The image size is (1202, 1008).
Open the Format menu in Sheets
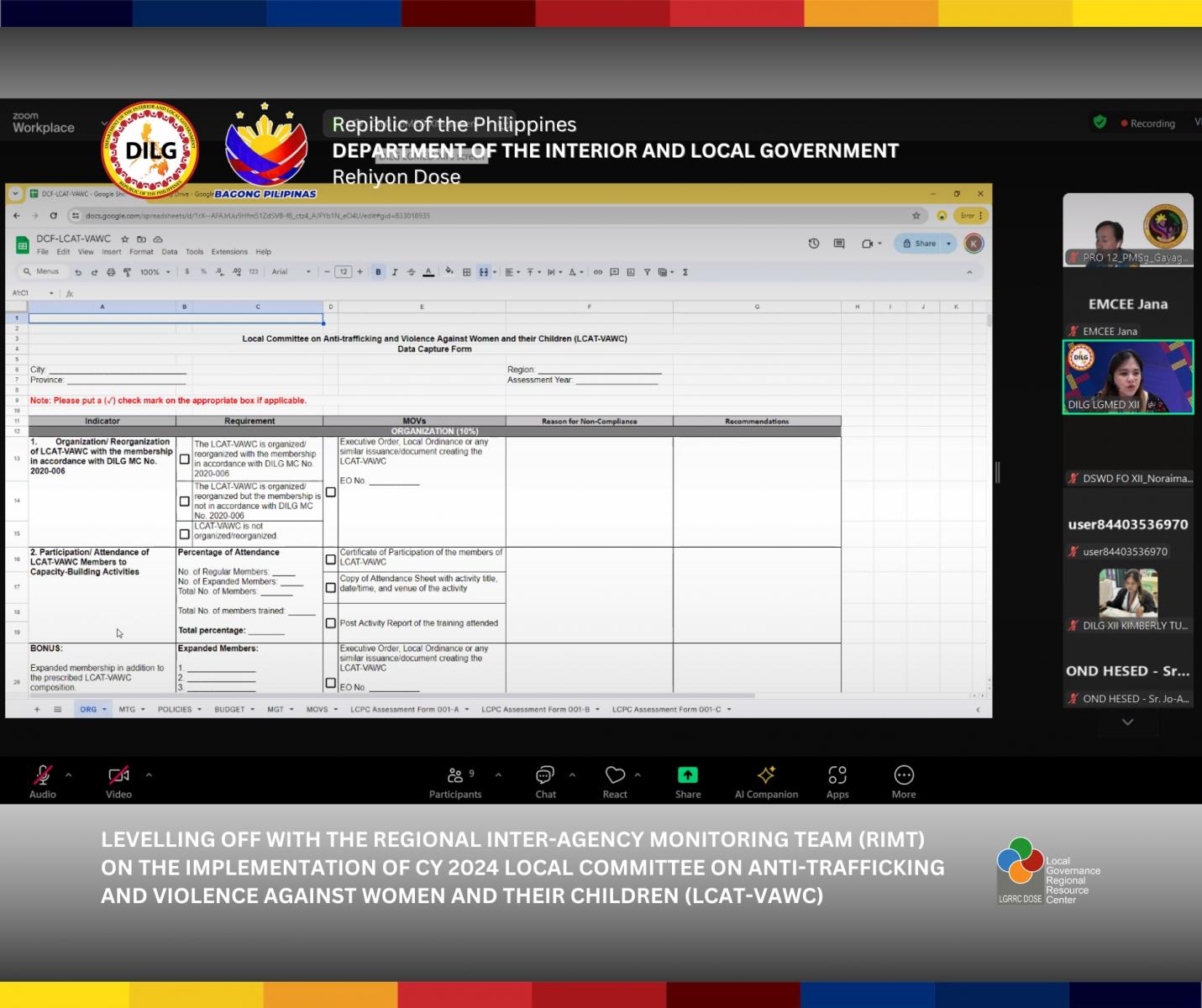coord(141,252)
